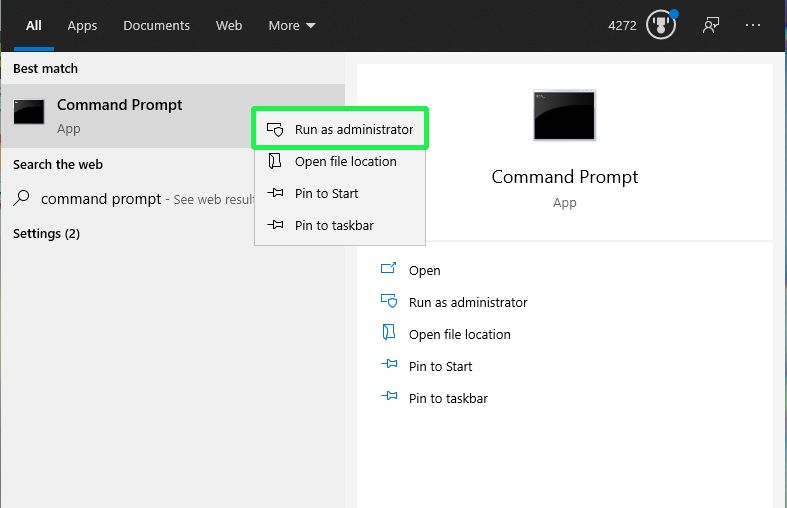
Task: Click the Pin to taskbar icon in preview pane
Action: (389, 396)
